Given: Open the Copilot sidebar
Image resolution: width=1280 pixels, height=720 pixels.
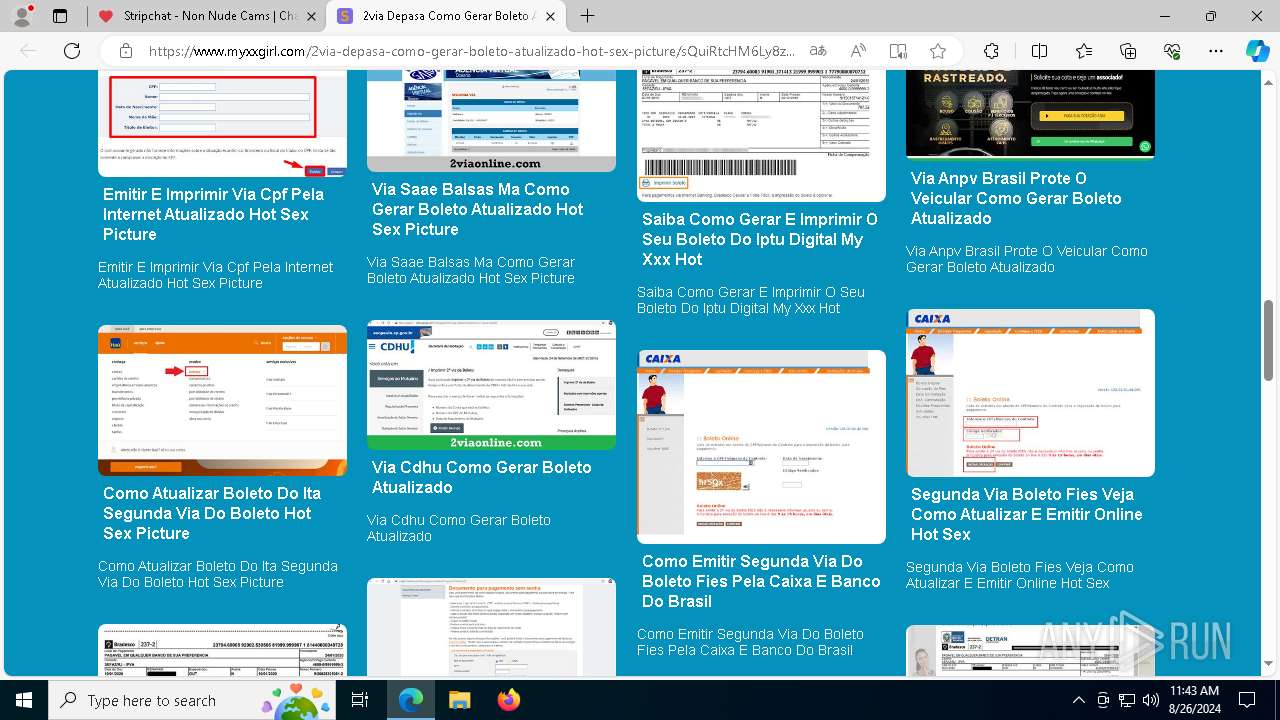Looking at the screenshot, I should (1257, 51).
